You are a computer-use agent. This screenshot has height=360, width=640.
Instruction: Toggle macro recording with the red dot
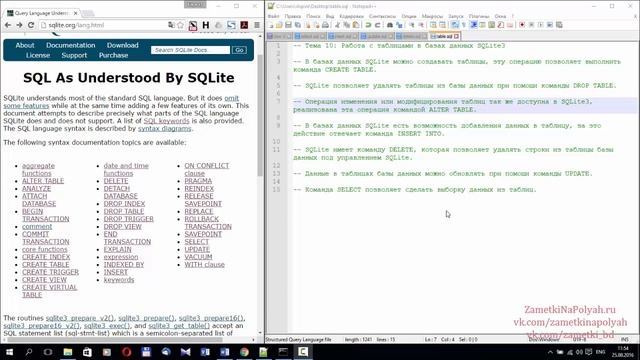[x=522, y=25]
